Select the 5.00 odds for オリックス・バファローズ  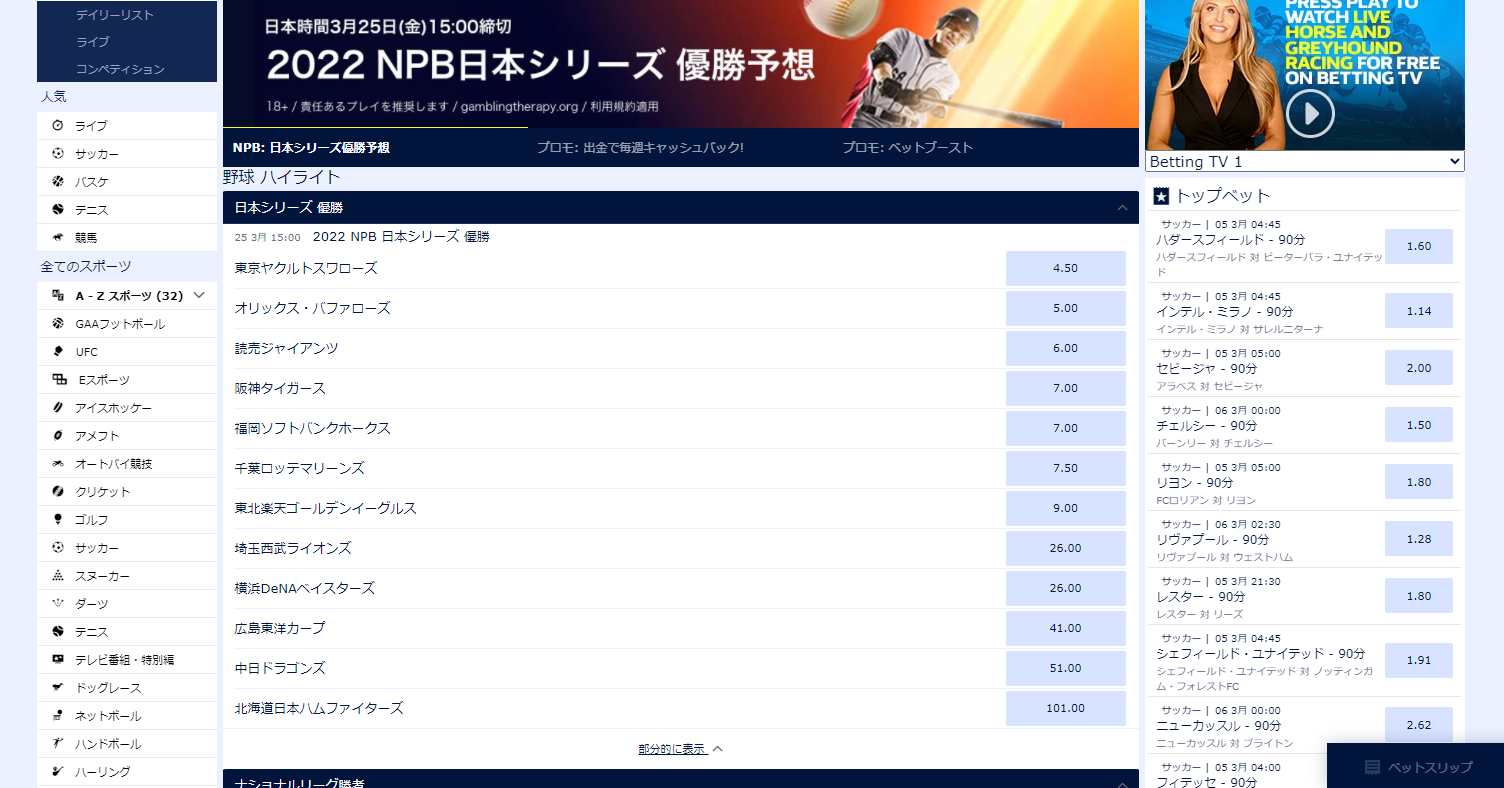click(x=1066, y=308)
